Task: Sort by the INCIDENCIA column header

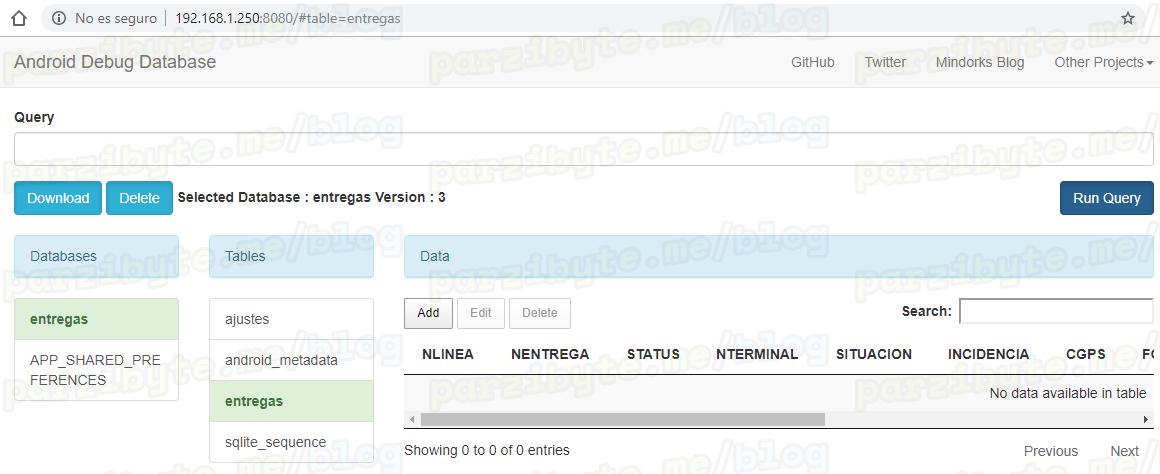Action: click(988, 354)
